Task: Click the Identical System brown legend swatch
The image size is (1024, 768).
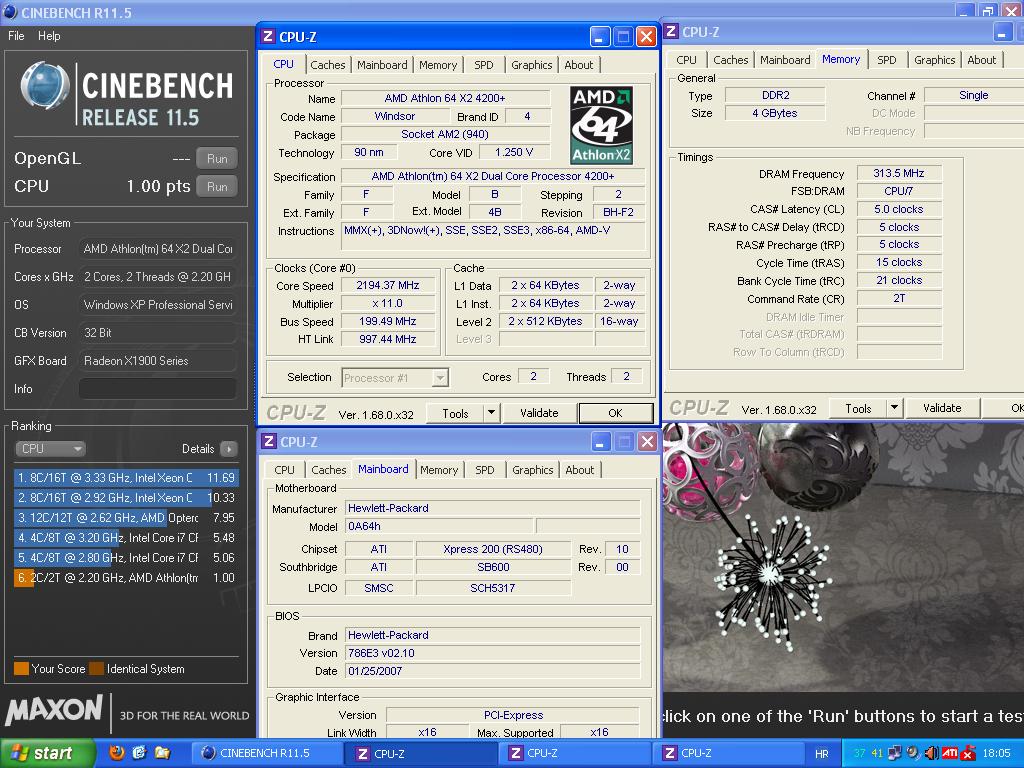Action: click(x=97, y=669)
